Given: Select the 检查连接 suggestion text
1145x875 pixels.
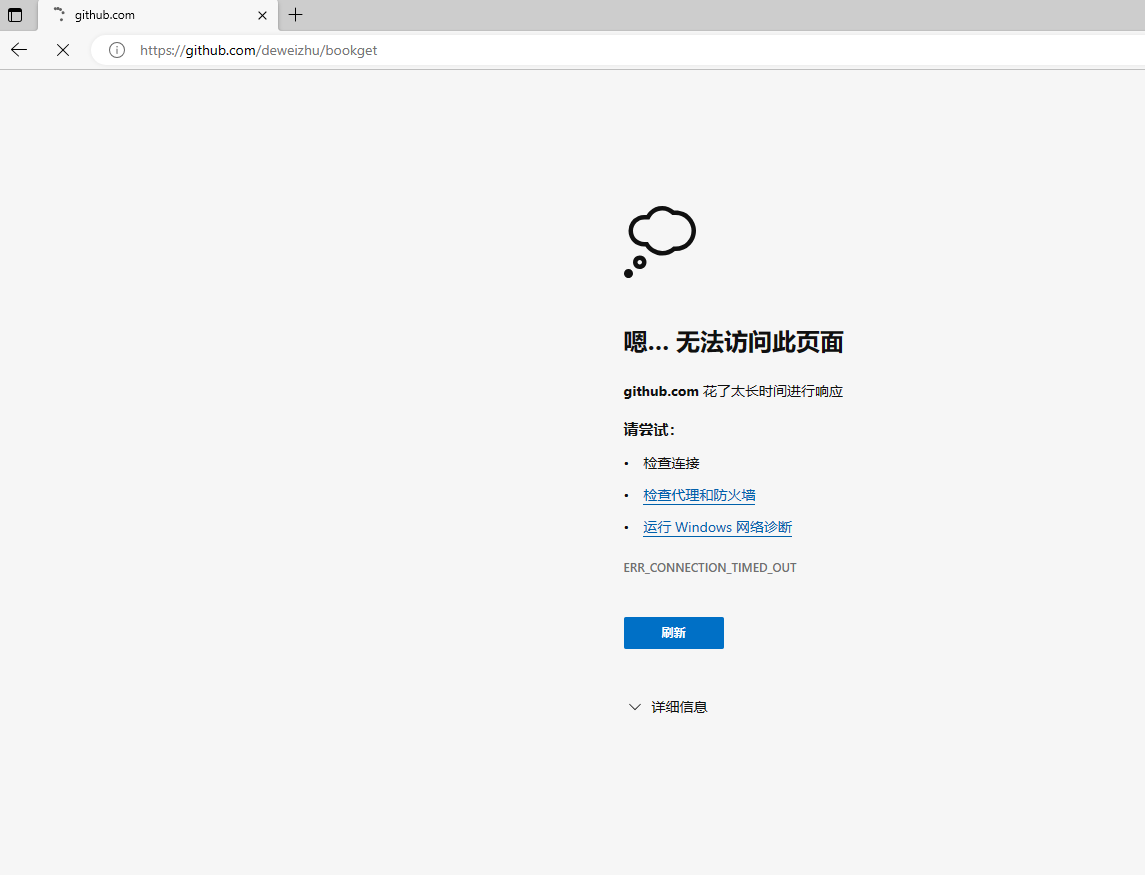Looking at the screenshot, I should pyautogui.click(x=671, y=463).
